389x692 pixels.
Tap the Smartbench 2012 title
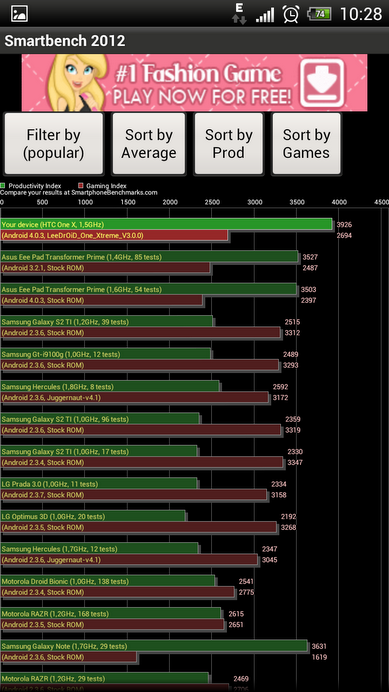coord(65,41)
